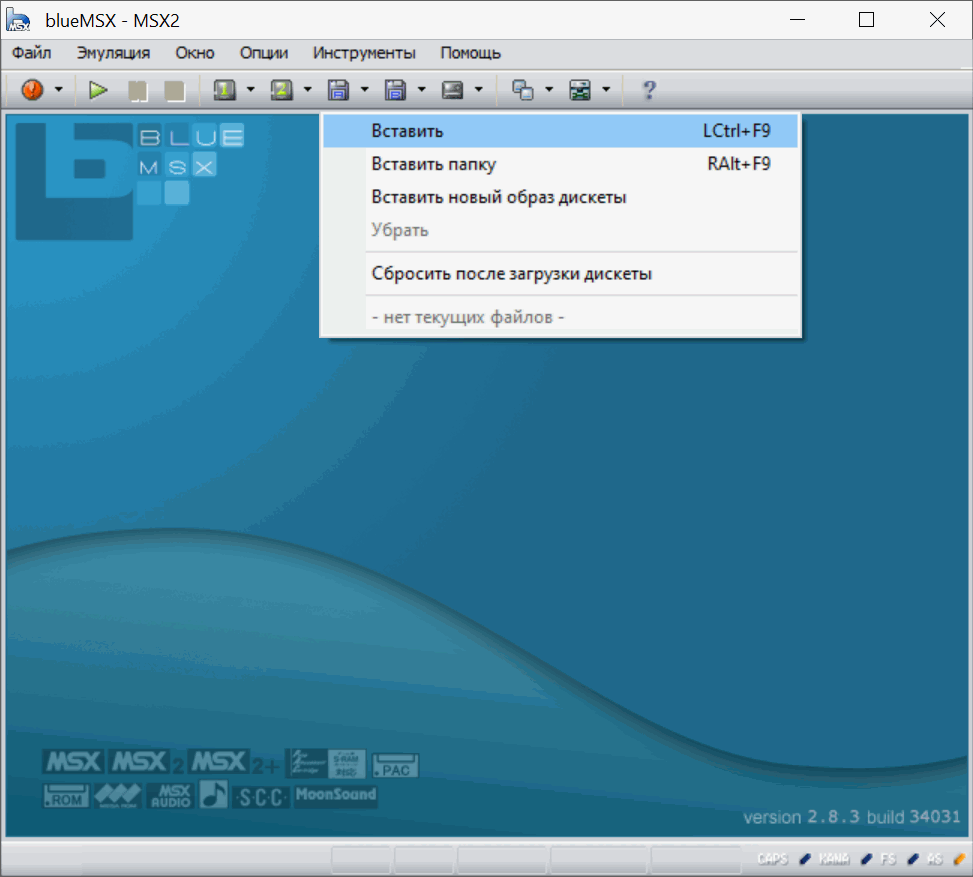Click the stop emulation toolbar icon
This screenshot has height=877, width=973.
174,91
